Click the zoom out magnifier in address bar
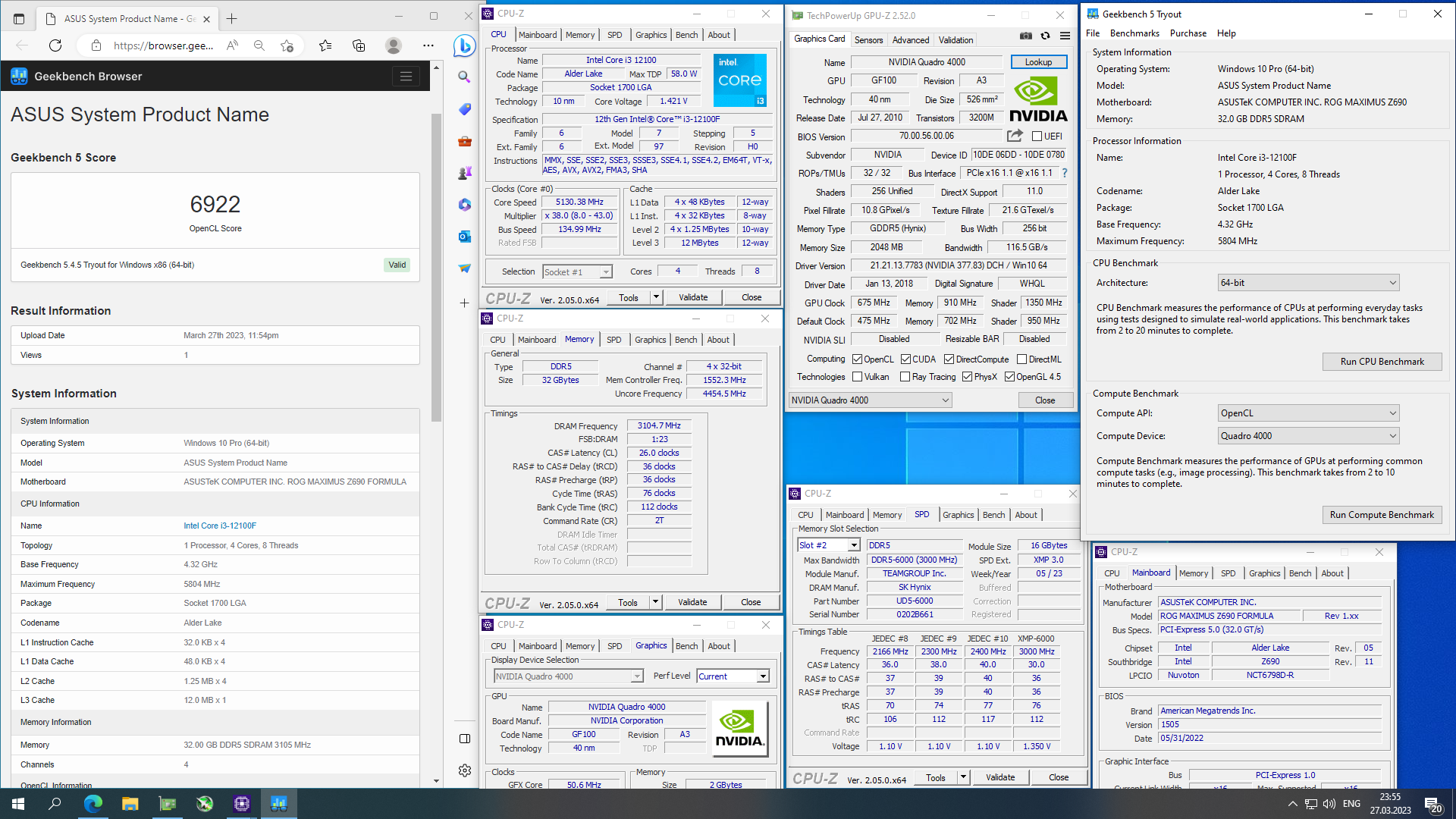The width and height of the screenshot is (1456, 819). (x=259, y=45)
